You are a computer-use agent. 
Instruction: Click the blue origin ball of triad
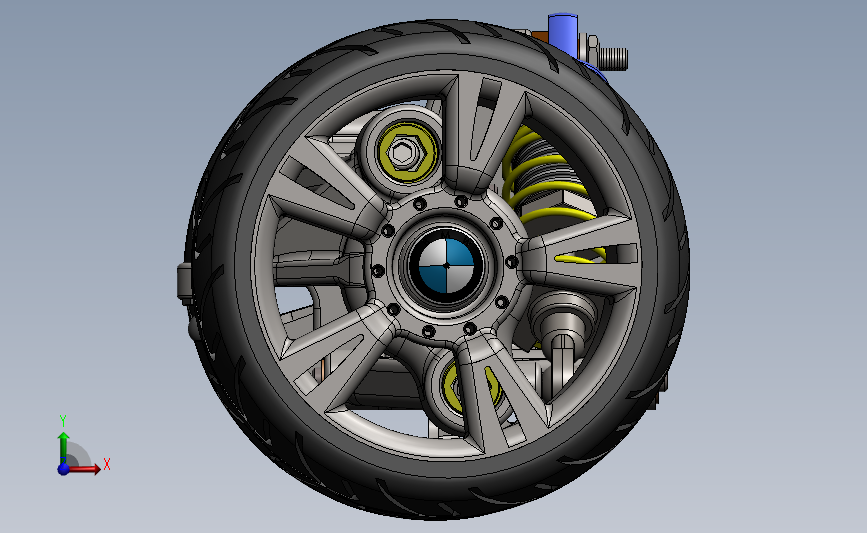(64, 469)
